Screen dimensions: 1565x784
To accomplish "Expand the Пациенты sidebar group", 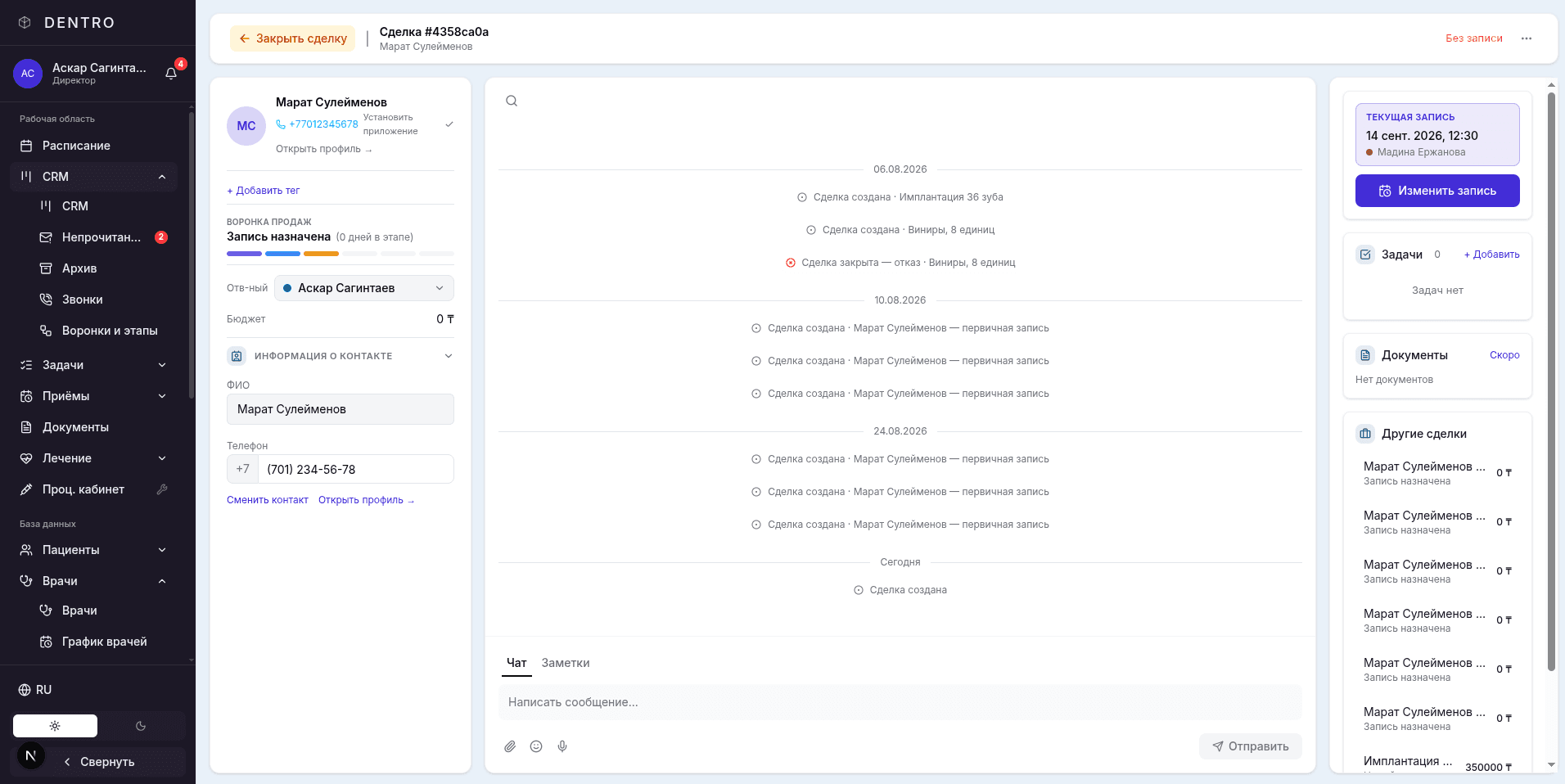I will coord(162,550).
